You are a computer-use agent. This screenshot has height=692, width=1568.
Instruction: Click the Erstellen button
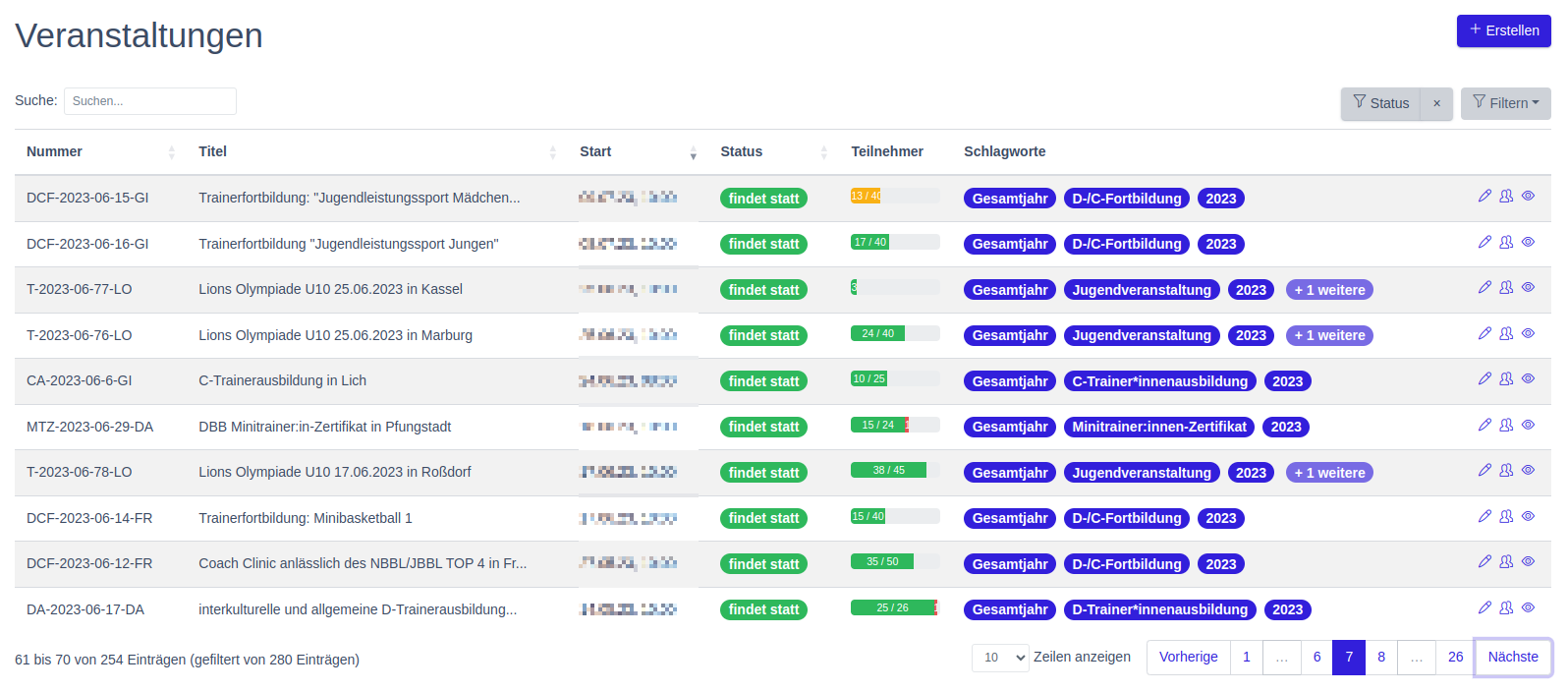(1503, 30)
